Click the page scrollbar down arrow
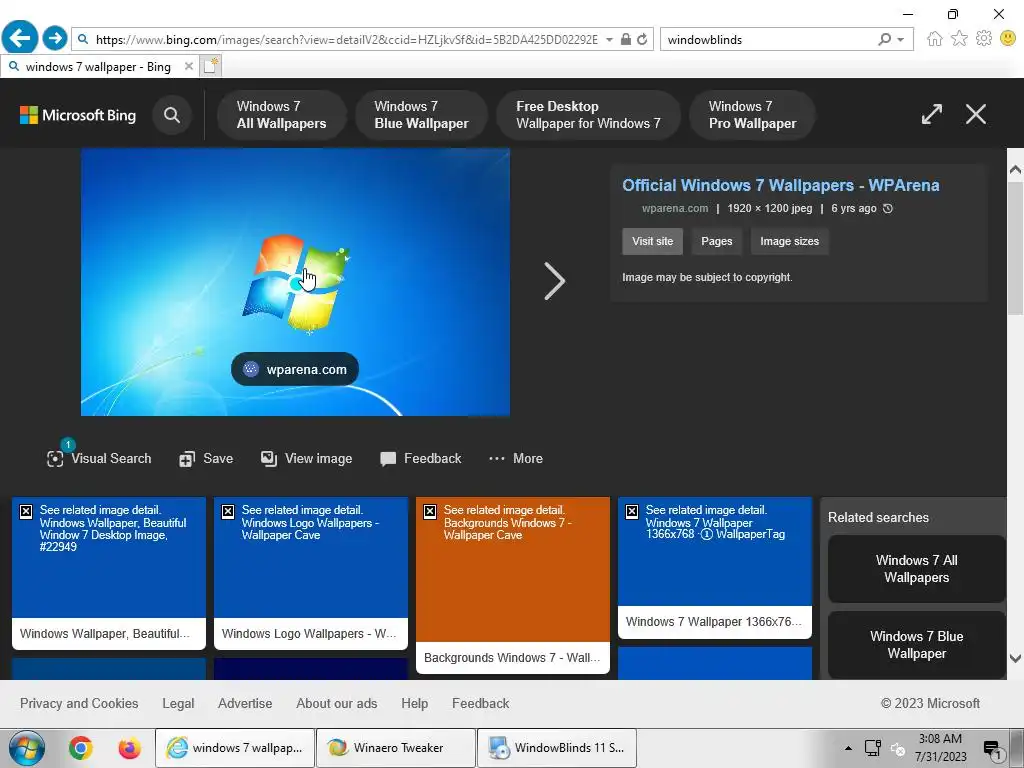The image size is (1024, 768). tap(1016, 658)
